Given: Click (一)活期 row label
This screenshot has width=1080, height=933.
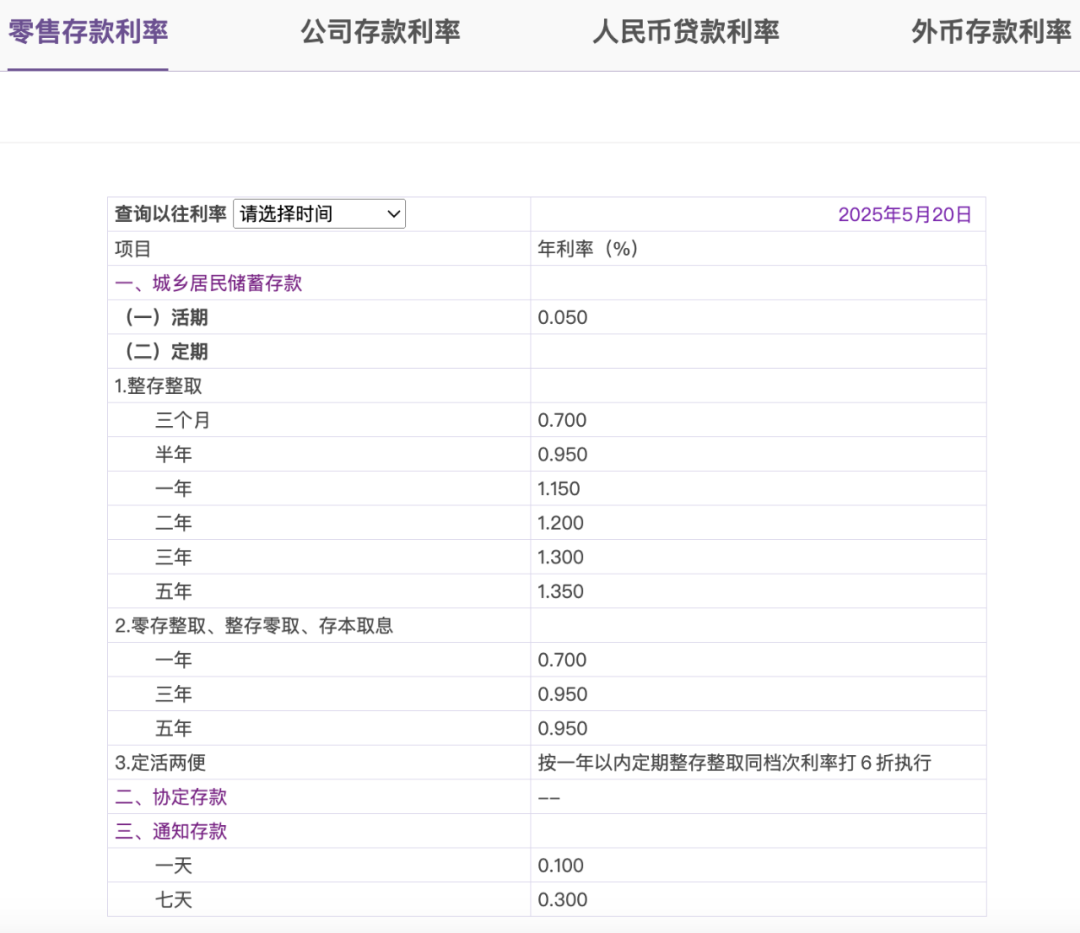Looking at the screenshot, I should (x=167, y=317).
